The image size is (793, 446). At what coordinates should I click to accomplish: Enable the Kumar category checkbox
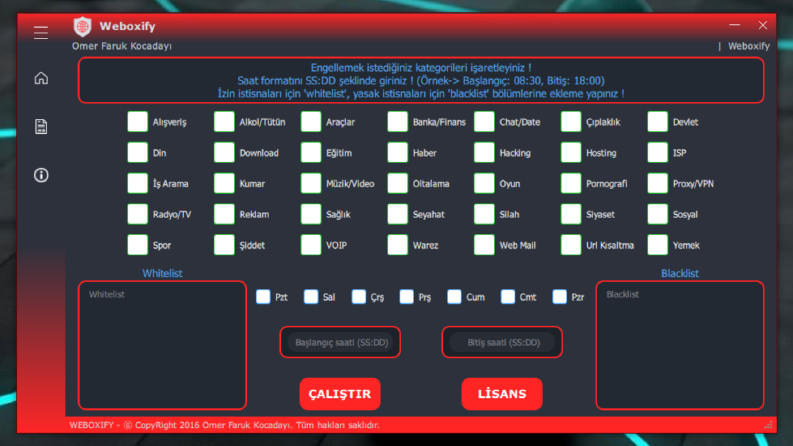224,184
